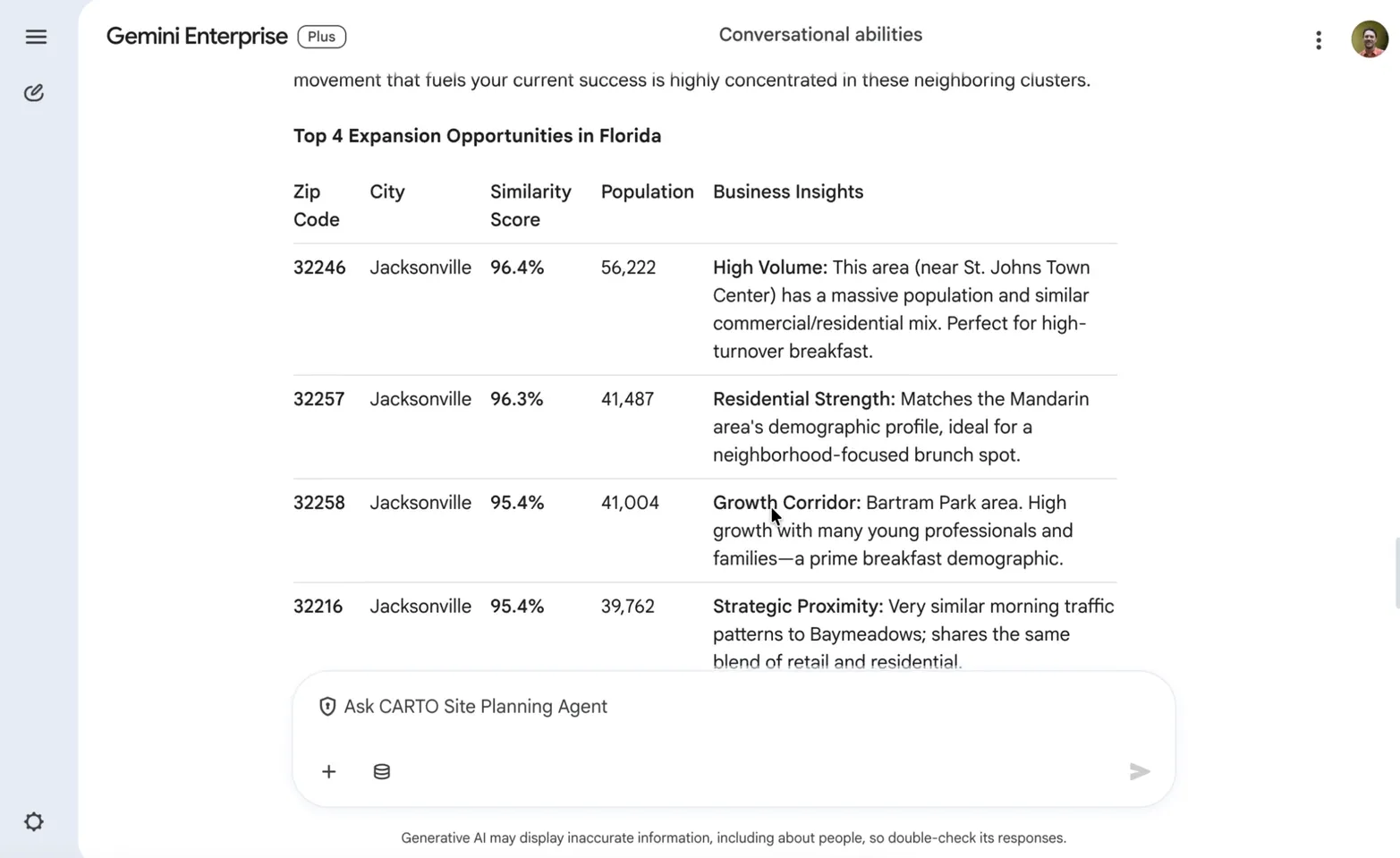Send the message with the arrow icon
Screen dimensions: 1400x858
click(1140, 771)
